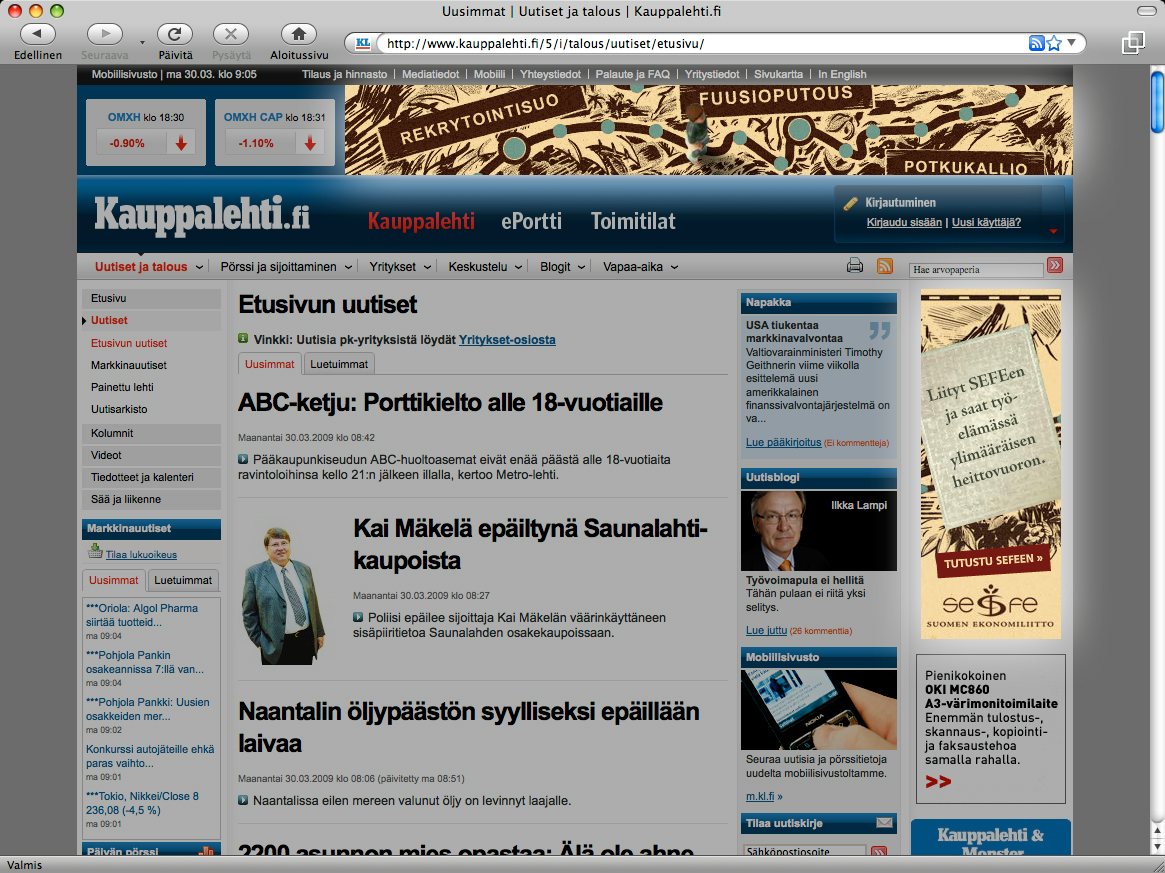Go to Aloitussivu home page

(x=299, y=34)
